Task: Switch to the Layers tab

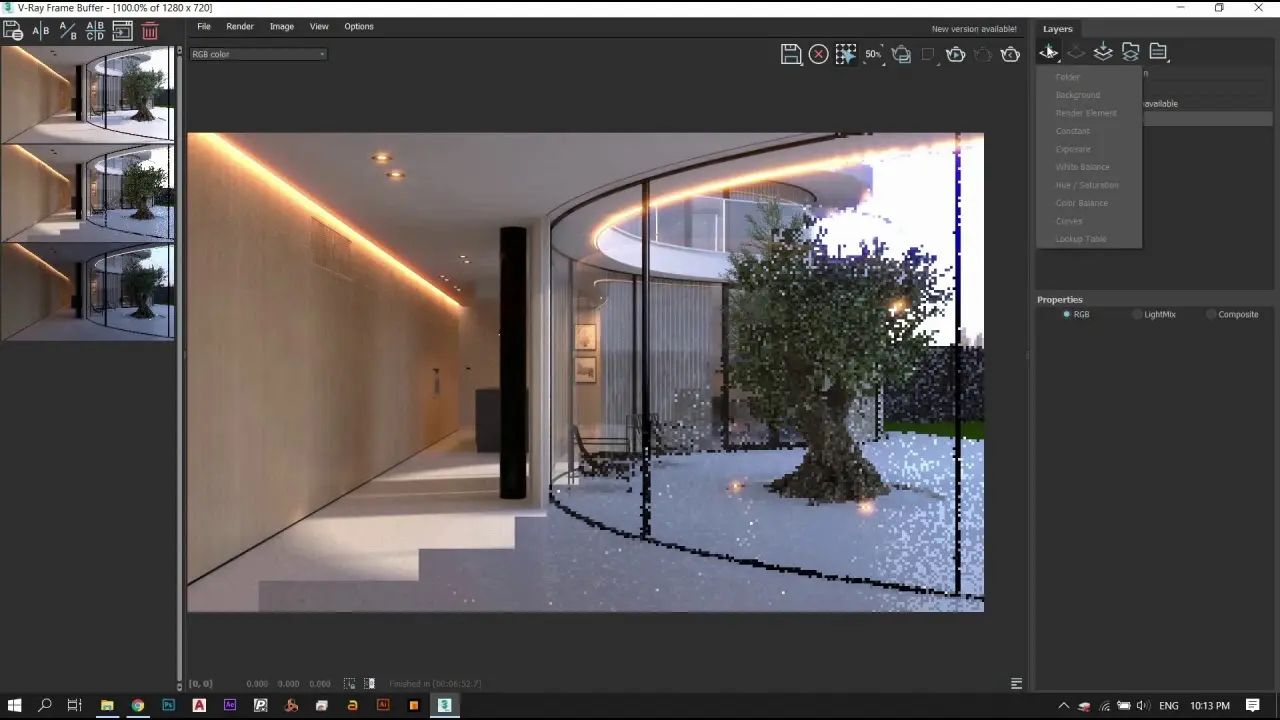Action: point(1058,29)
